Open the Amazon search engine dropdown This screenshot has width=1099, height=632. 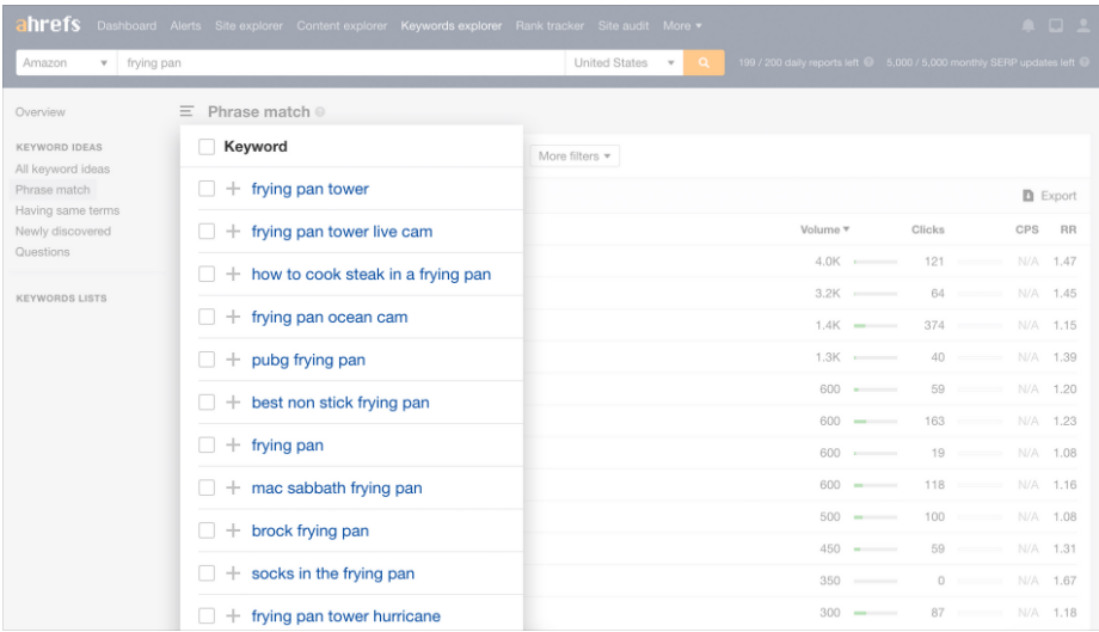(66, 62)
